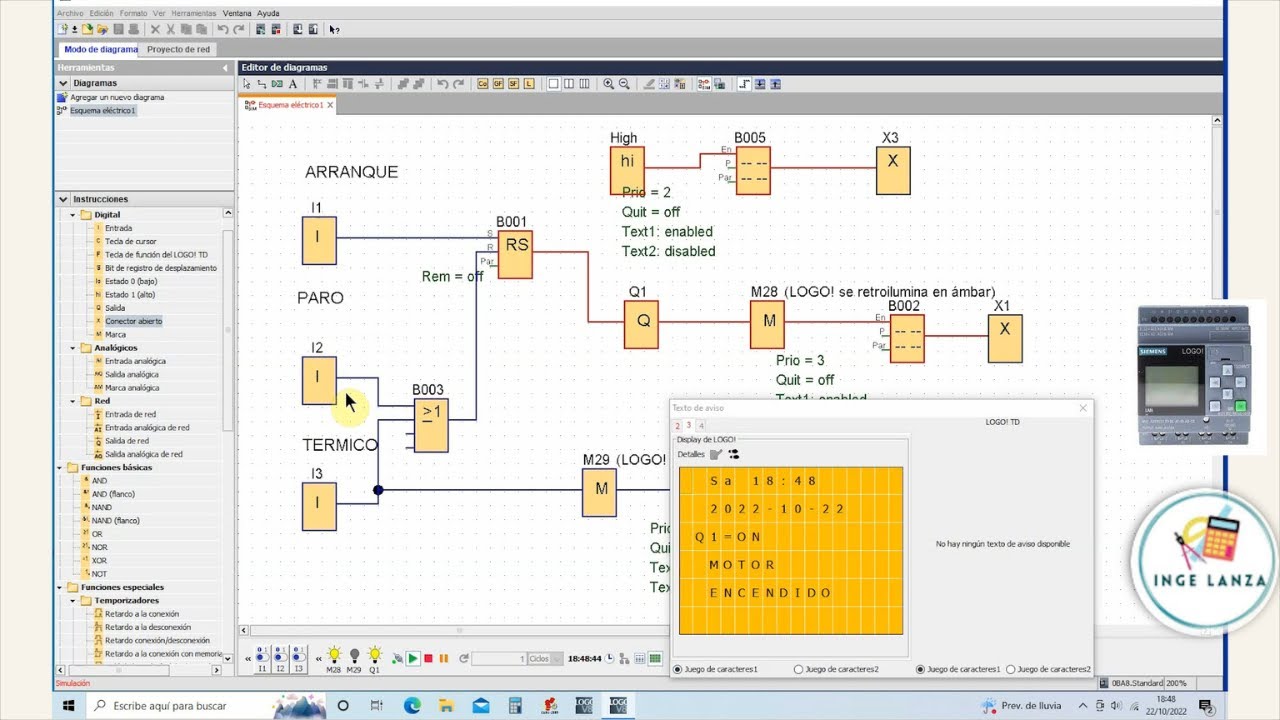
Task: Open Microsoft Edge from the taskbar
Action: pos(412,706)
